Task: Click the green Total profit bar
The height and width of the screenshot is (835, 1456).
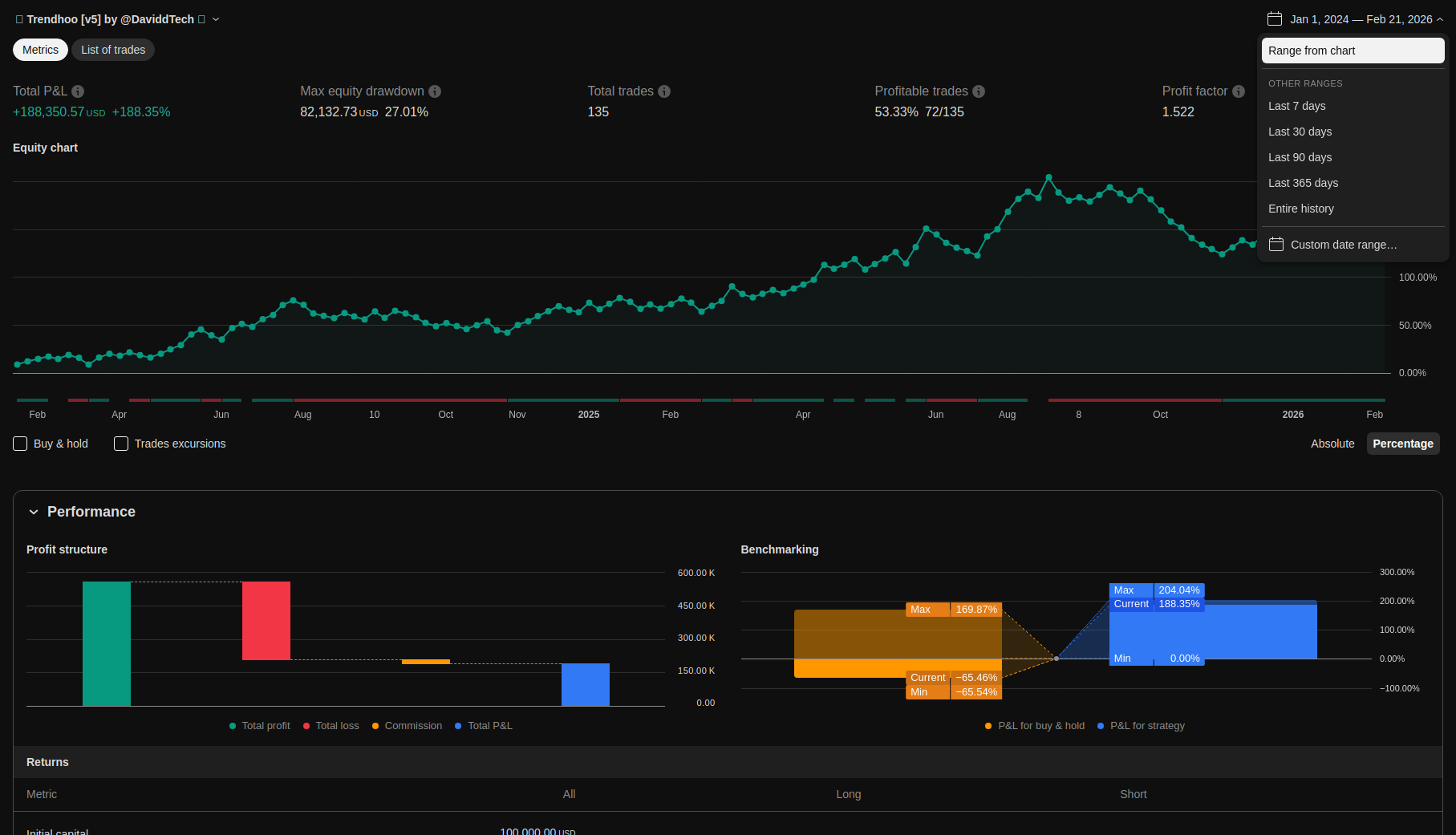Action: [x=107, y=643]
